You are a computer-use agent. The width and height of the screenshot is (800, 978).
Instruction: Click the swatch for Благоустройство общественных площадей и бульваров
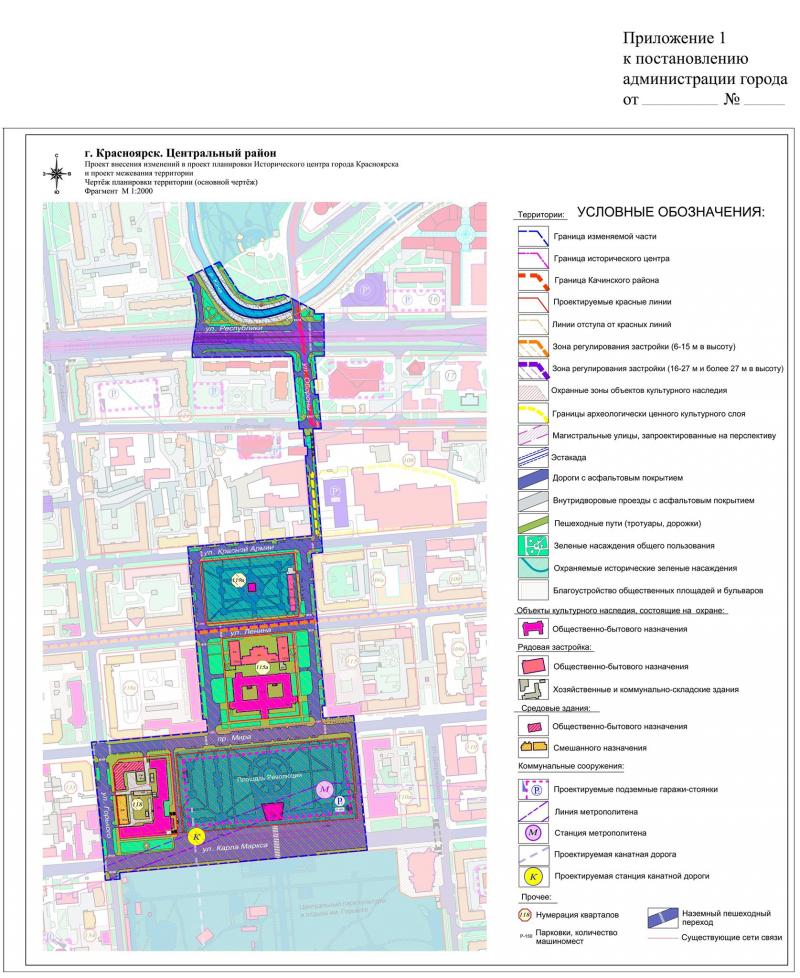(x=534, y=590)
